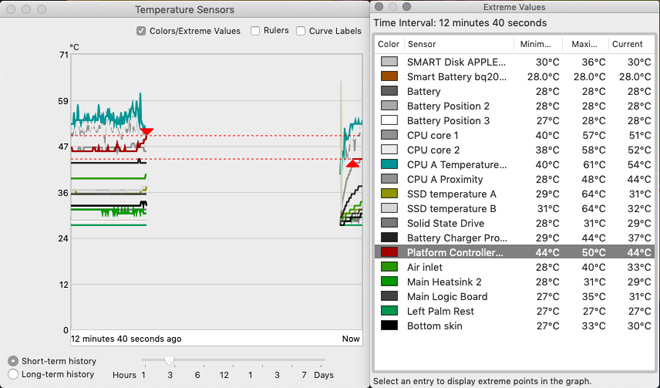660x388 pixels.
Task: Click the 37°C current value of Battery Charger
Action: (639, 238)
